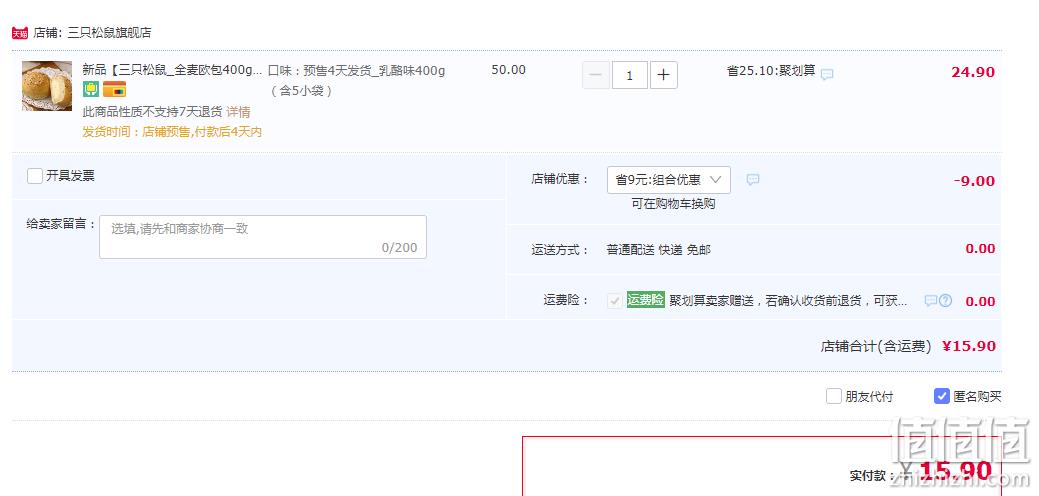
Task: Toggle the 运费险 shipping insurance checkbox
Action: [615, 301]
